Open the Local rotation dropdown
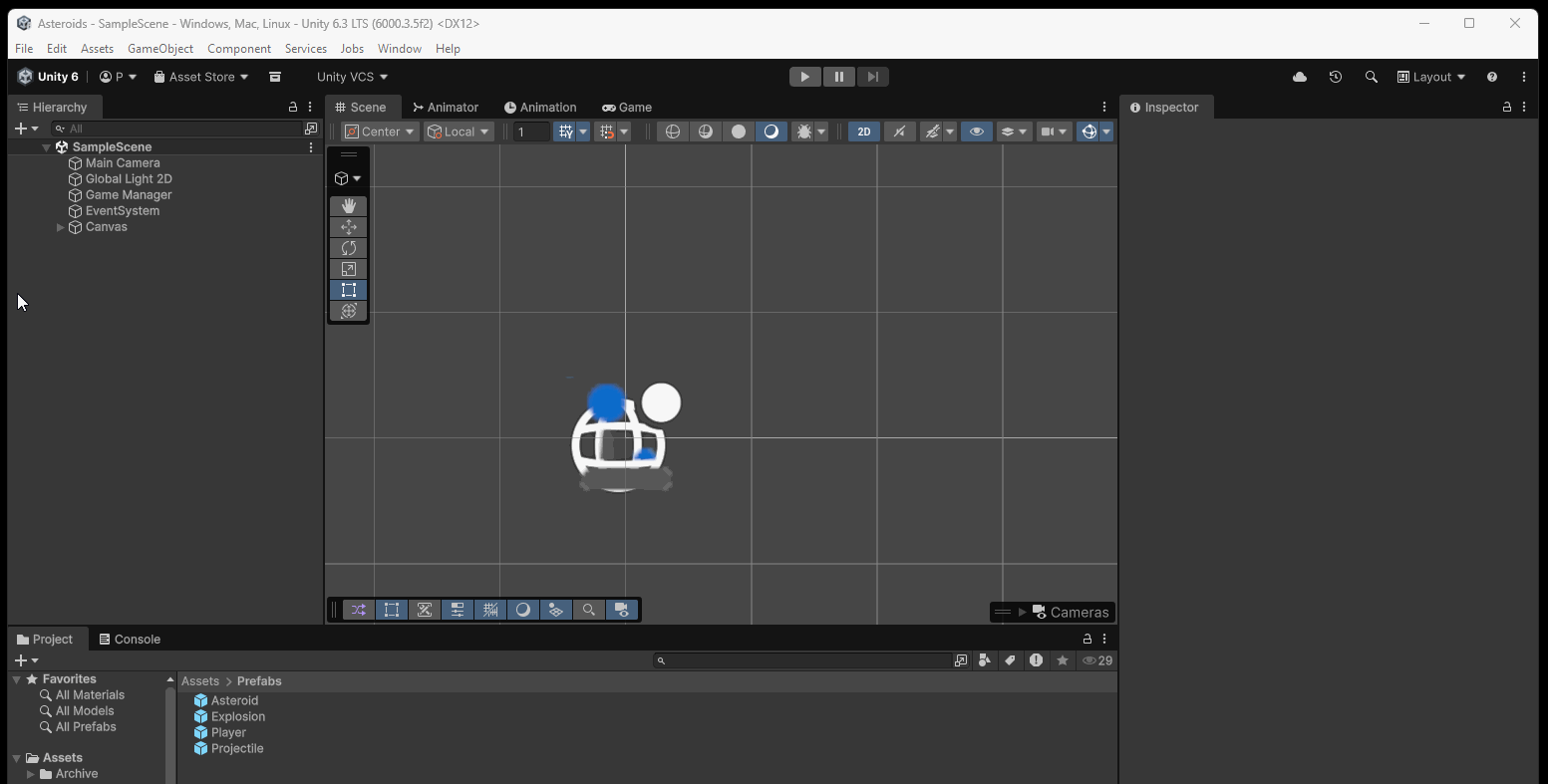 pyautogui.click(x=459, y=131)
